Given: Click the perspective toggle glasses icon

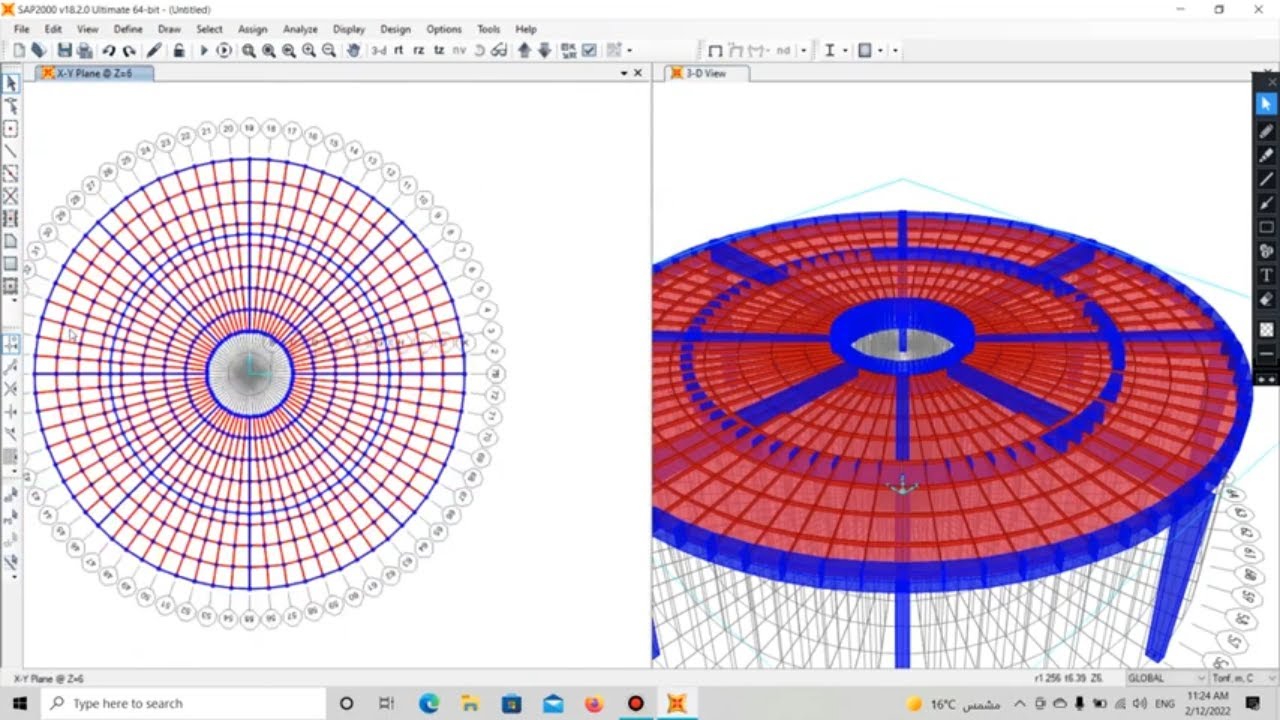Looking at the screenshot, I should pyautogui.click(x=499, y=50).
